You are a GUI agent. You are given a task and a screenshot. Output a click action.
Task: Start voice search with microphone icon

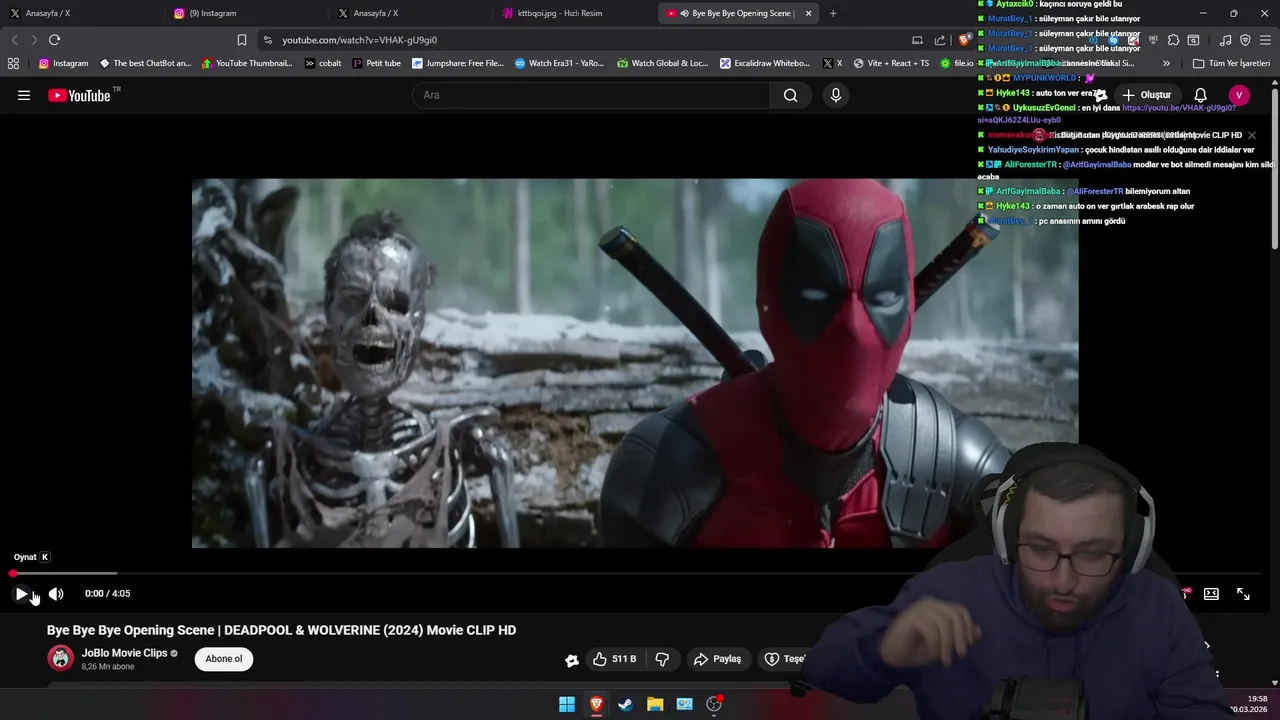click(836, 95)
